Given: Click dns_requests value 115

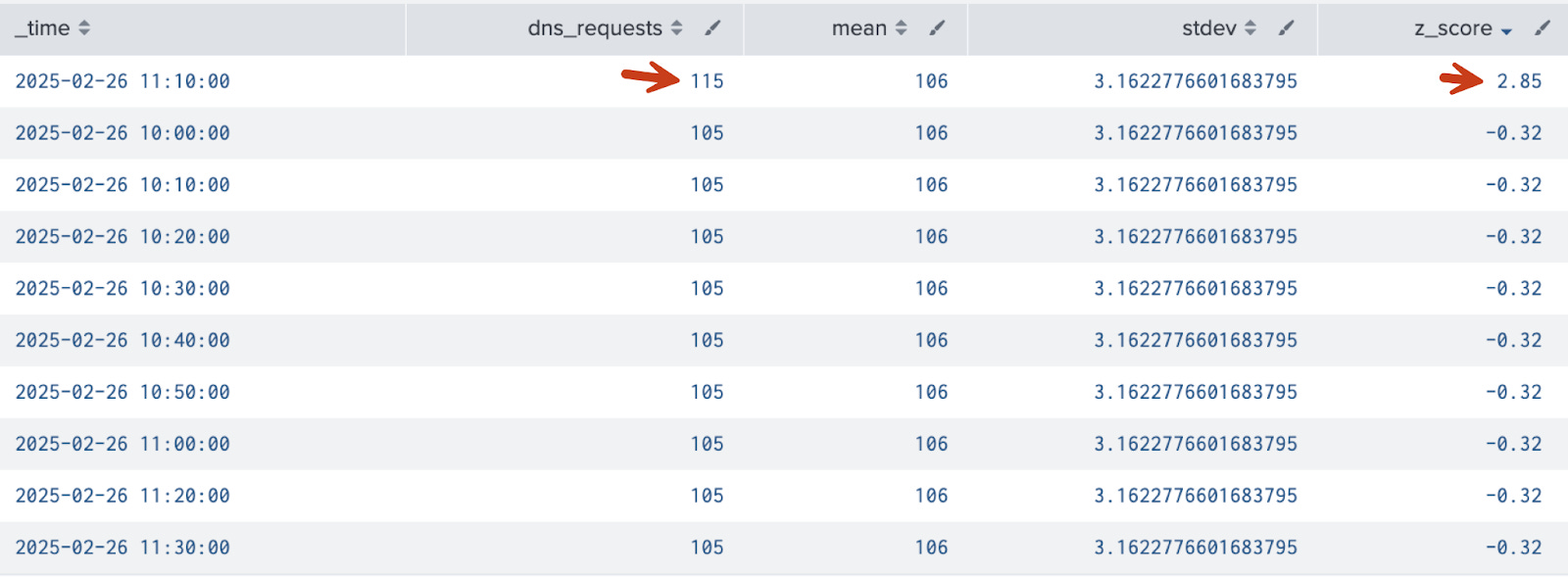Looking at the screenshot, I should 707,81.
